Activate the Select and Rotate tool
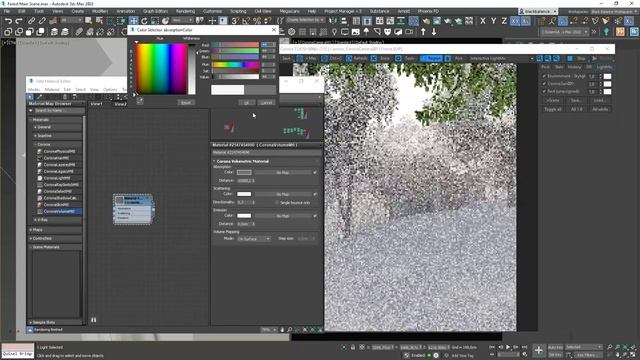Screen dimensions: 640x360 (x=144, y=20)
